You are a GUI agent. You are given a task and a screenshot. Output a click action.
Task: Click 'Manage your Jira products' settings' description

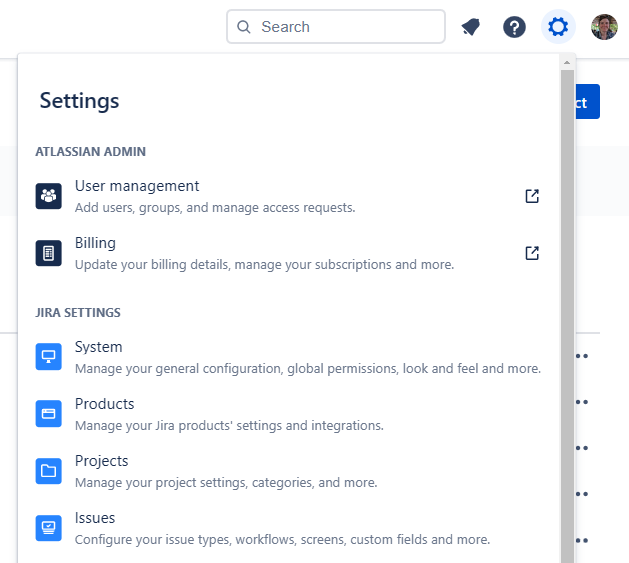pyautogui.click(x=229, y=425)
